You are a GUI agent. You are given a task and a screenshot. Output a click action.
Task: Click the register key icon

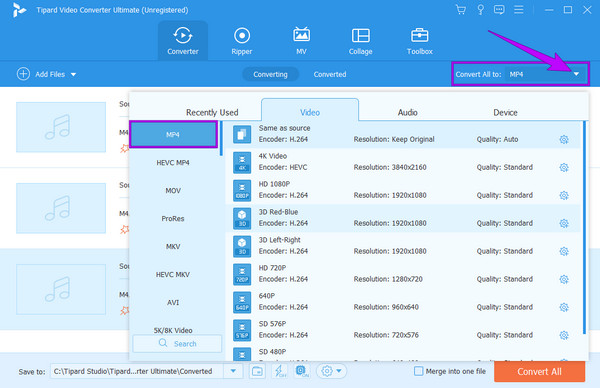click(480, 10)
